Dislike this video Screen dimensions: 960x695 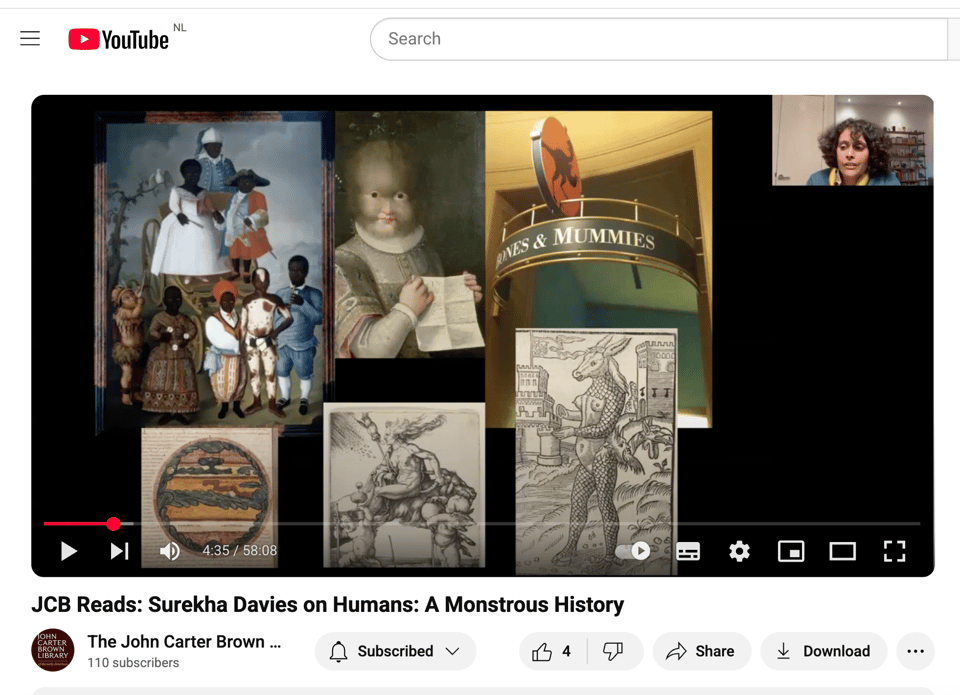(x=613, y=651)
